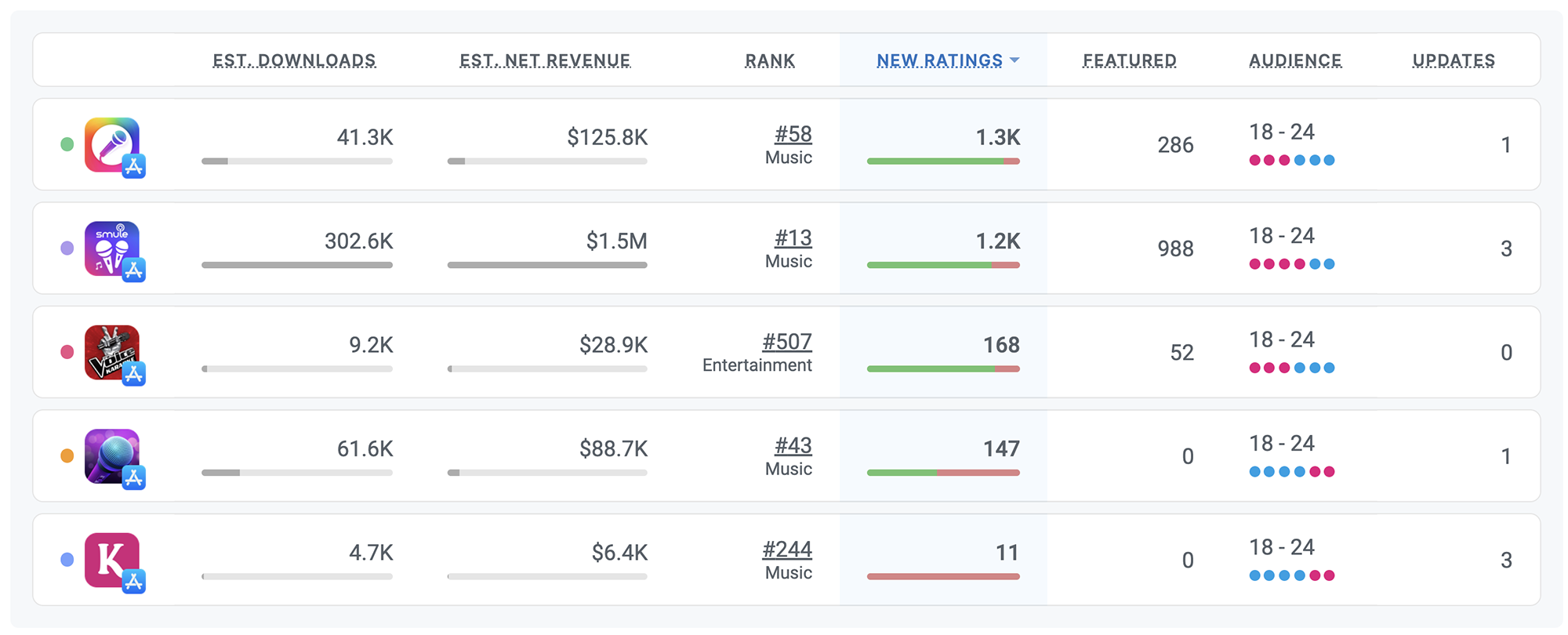Open the purple microphone app icon

pyautogui.click(x=112, y=456)
